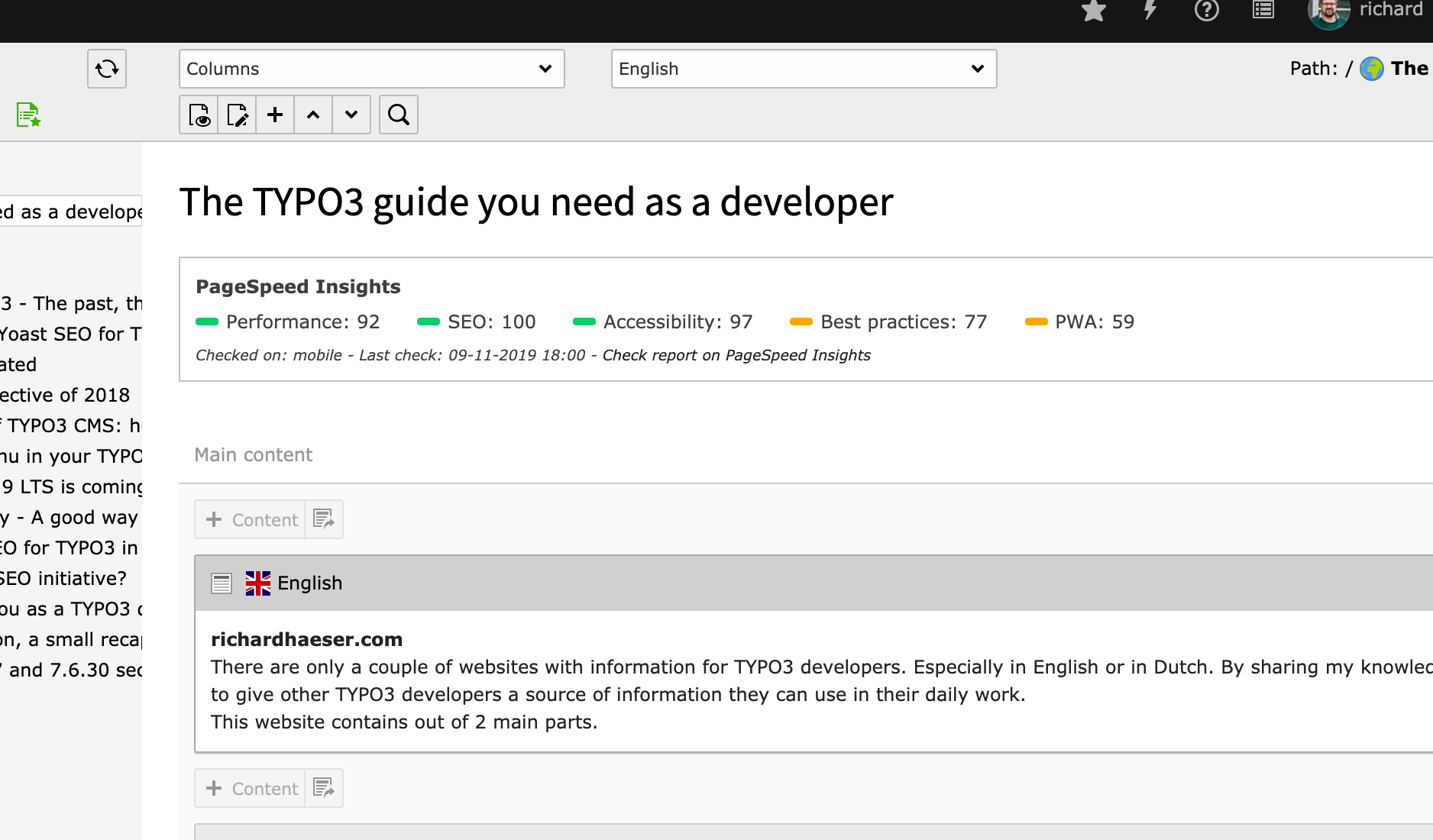Click the green new page document icon

28,115
